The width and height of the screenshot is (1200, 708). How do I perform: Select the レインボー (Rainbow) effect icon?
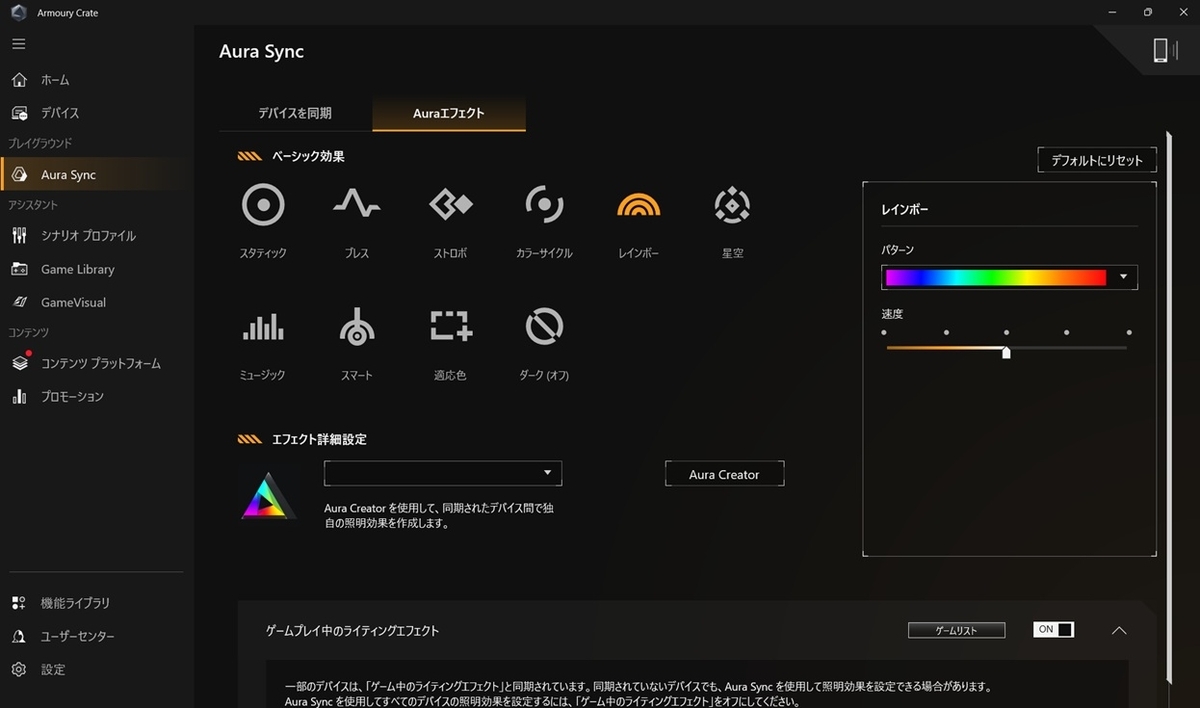click(x=639, y=204)
